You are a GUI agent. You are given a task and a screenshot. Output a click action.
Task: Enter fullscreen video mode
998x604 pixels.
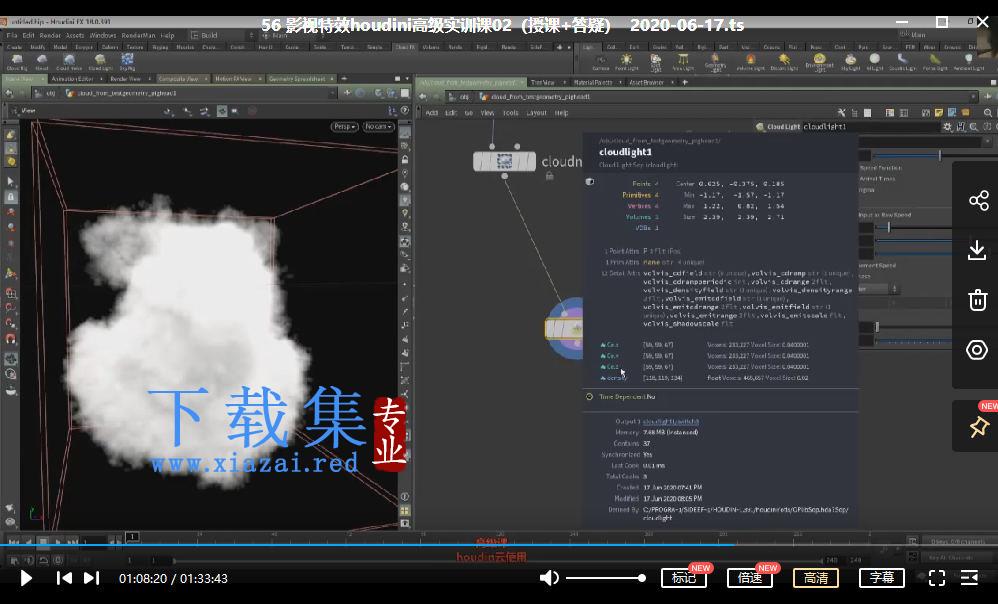coord(936,578)
